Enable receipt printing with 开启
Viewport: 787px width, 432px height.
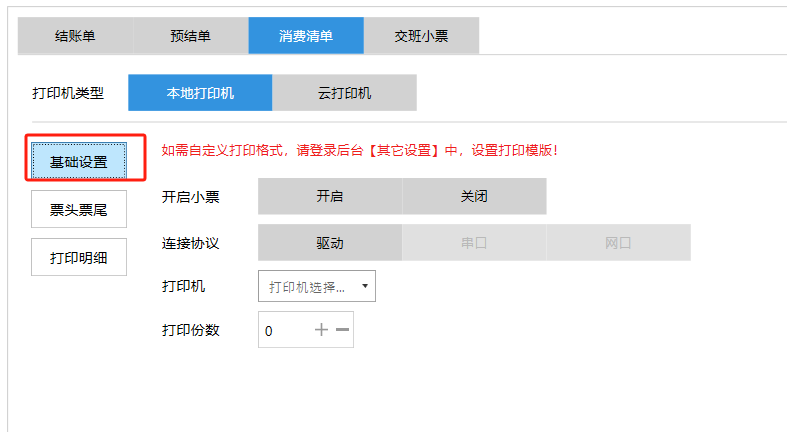(x=330, y=196)
